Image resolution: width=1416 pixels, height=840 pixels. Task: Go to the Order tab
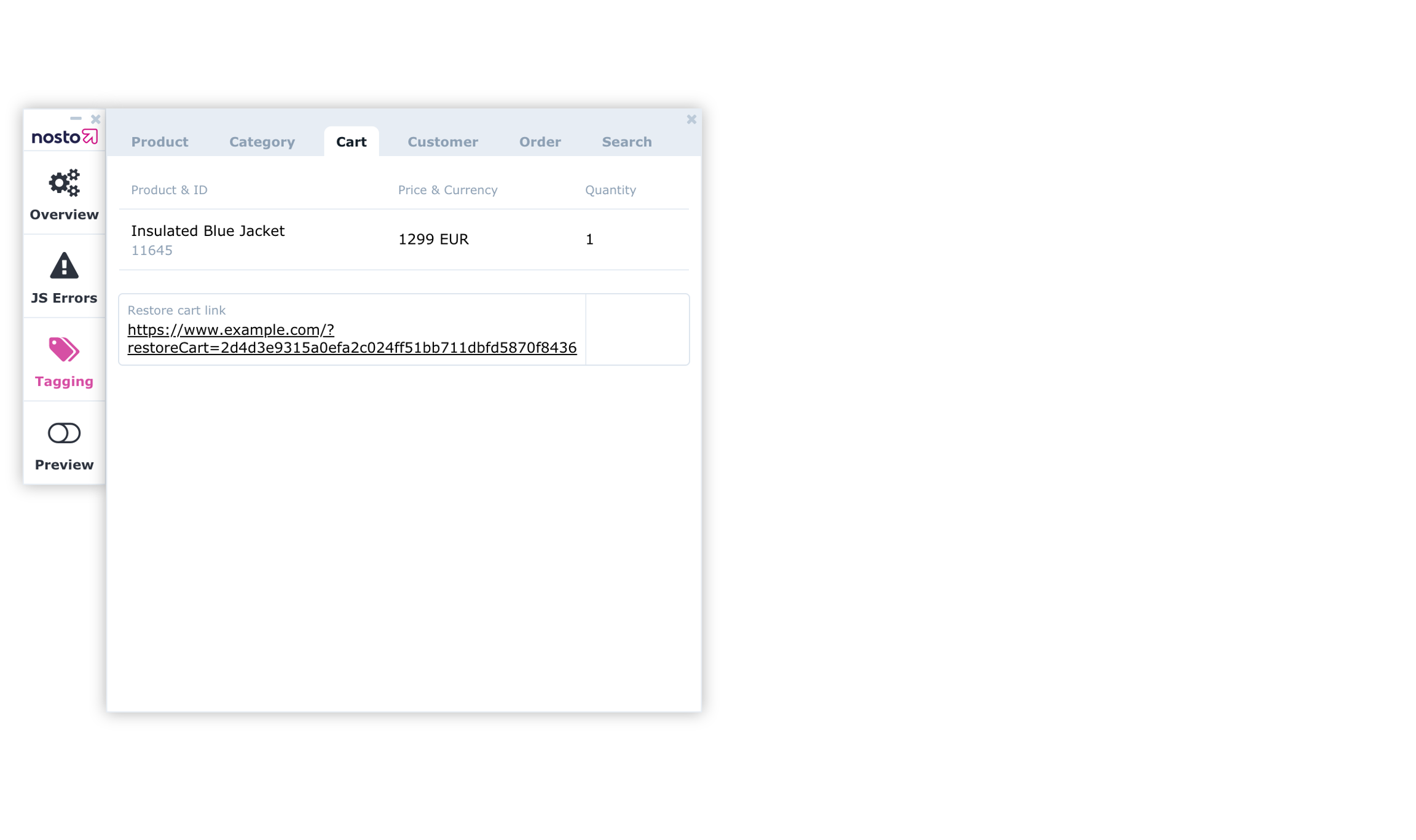[x=540, y=142]
